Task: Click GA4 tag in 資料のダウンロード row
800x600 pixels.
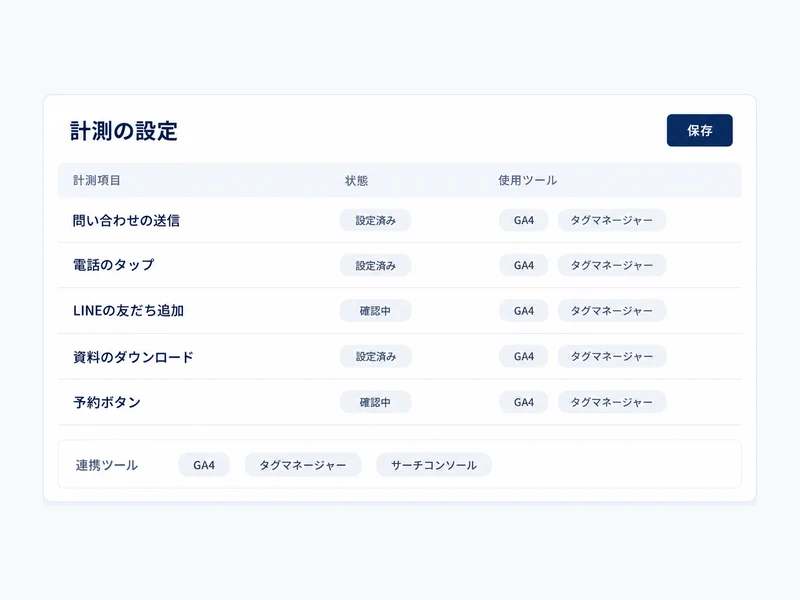Action: 523,357
